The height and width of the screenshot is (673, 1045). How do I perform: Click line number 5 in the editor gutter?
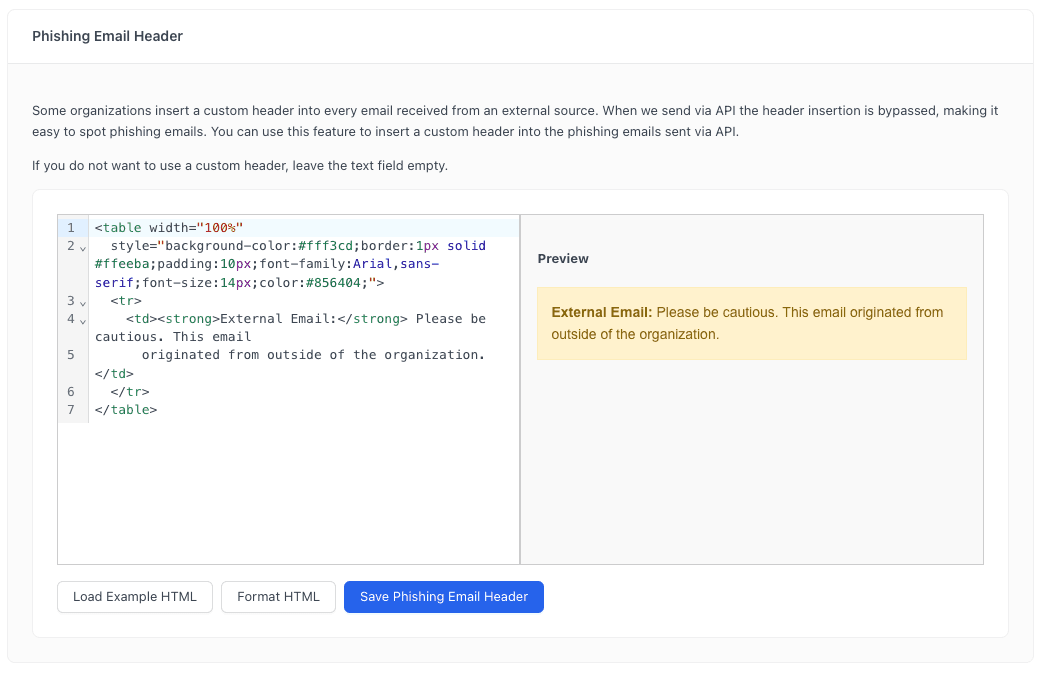(x=70, y=355)
